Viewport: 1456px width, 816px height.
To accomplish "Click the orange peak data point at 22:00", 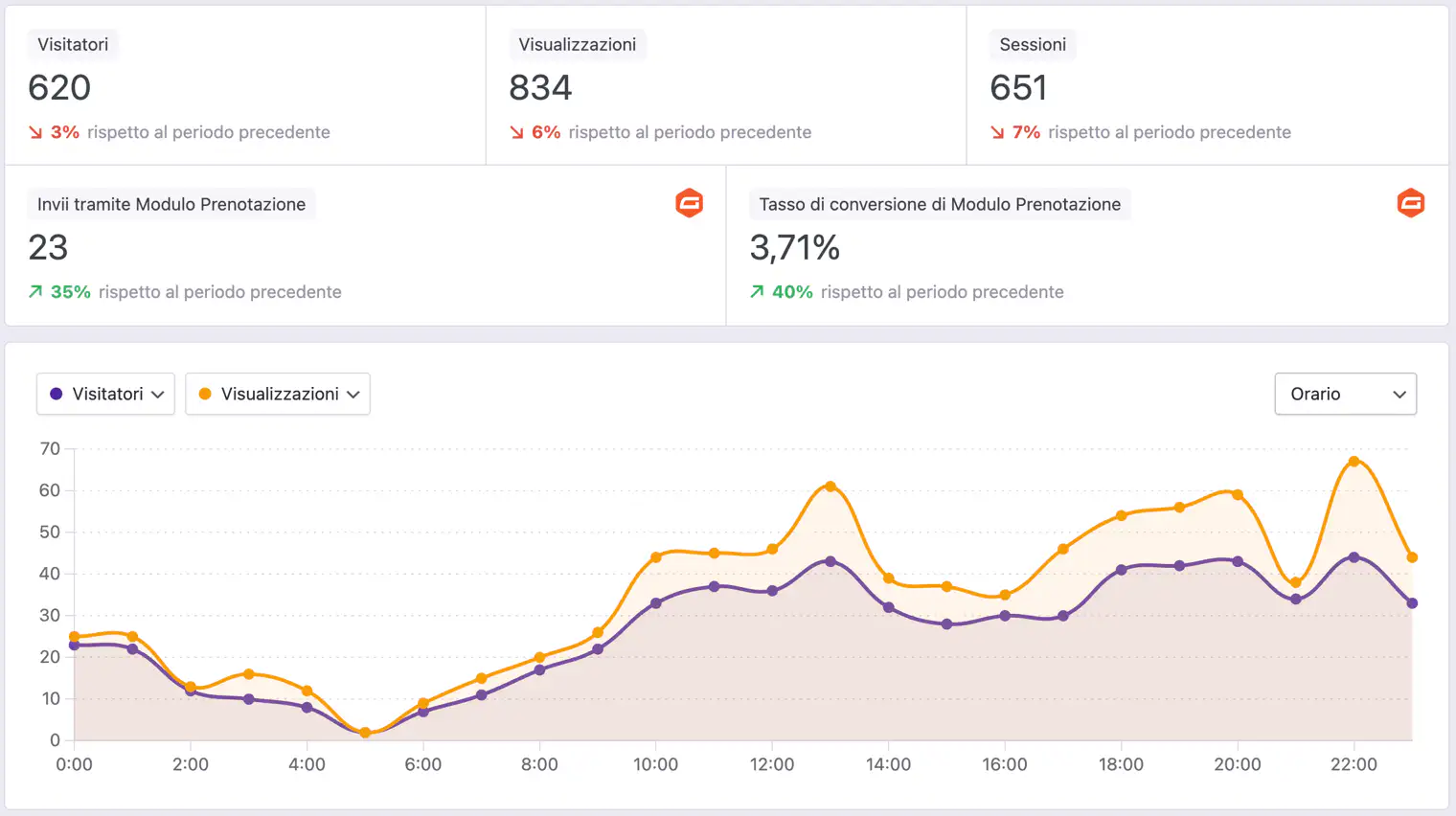I will pyautogui.click(x=1354, y=462).
